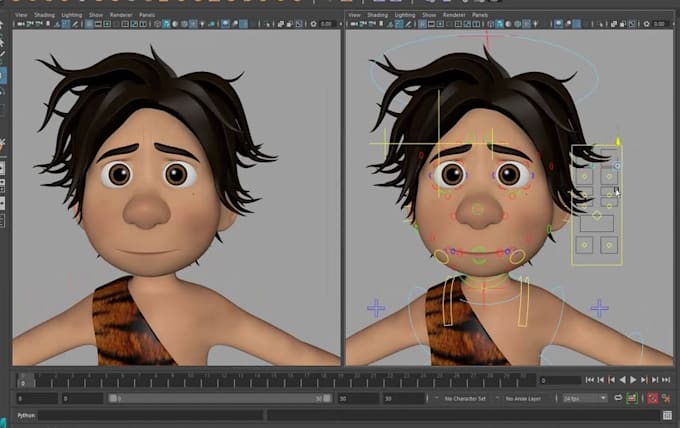Click the playback range slider bar
This screenshot has height=428, width=680.
220,398
